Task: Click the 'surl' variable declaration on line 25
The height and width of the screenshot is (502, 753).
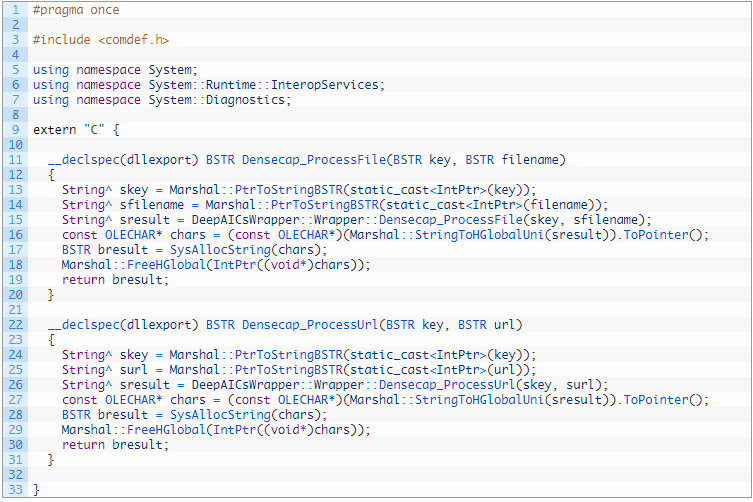Action: coord(134,370)
